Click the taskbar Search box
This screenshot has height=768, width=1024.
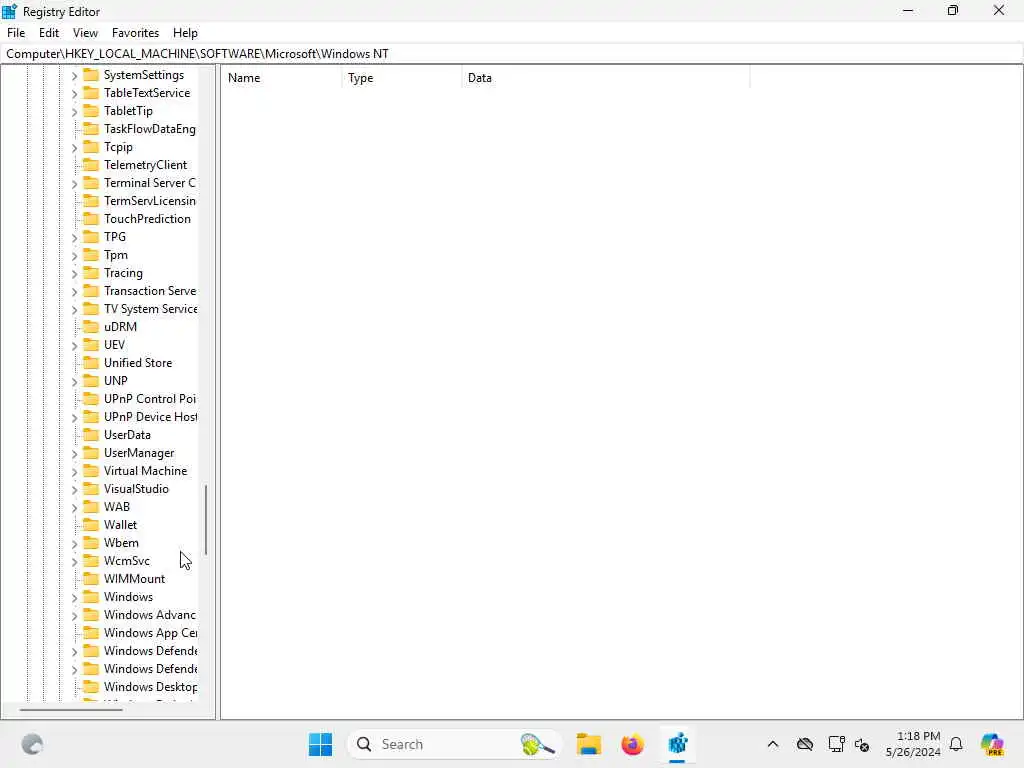(x=455, y=744)
